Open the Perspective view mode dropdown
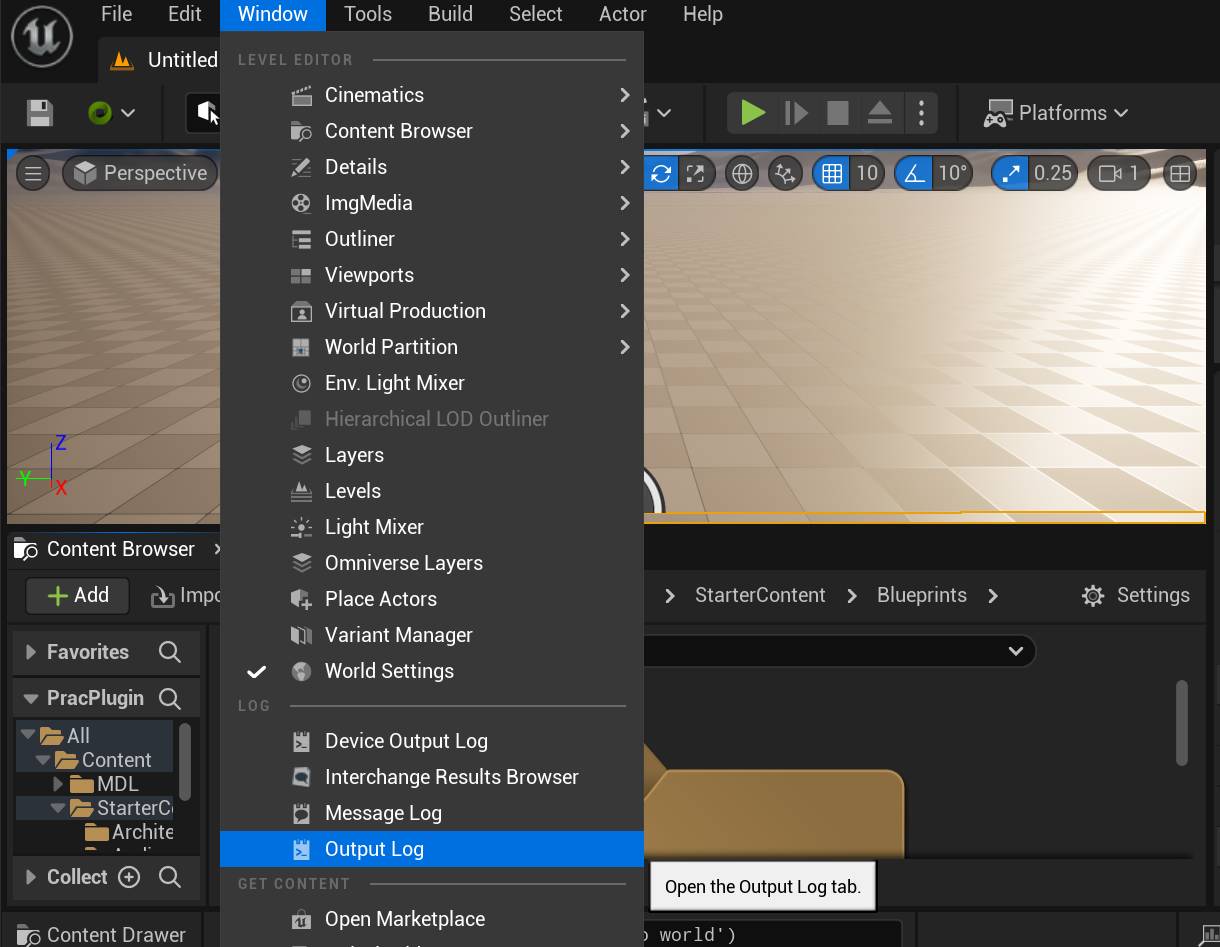Screen dimensions: 1220x947 coord(140,174)
